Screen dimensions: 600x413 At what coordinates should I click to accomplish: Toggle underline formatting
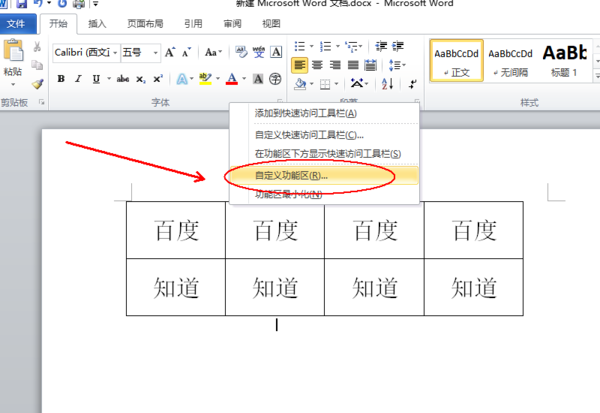tap(96, 79)
